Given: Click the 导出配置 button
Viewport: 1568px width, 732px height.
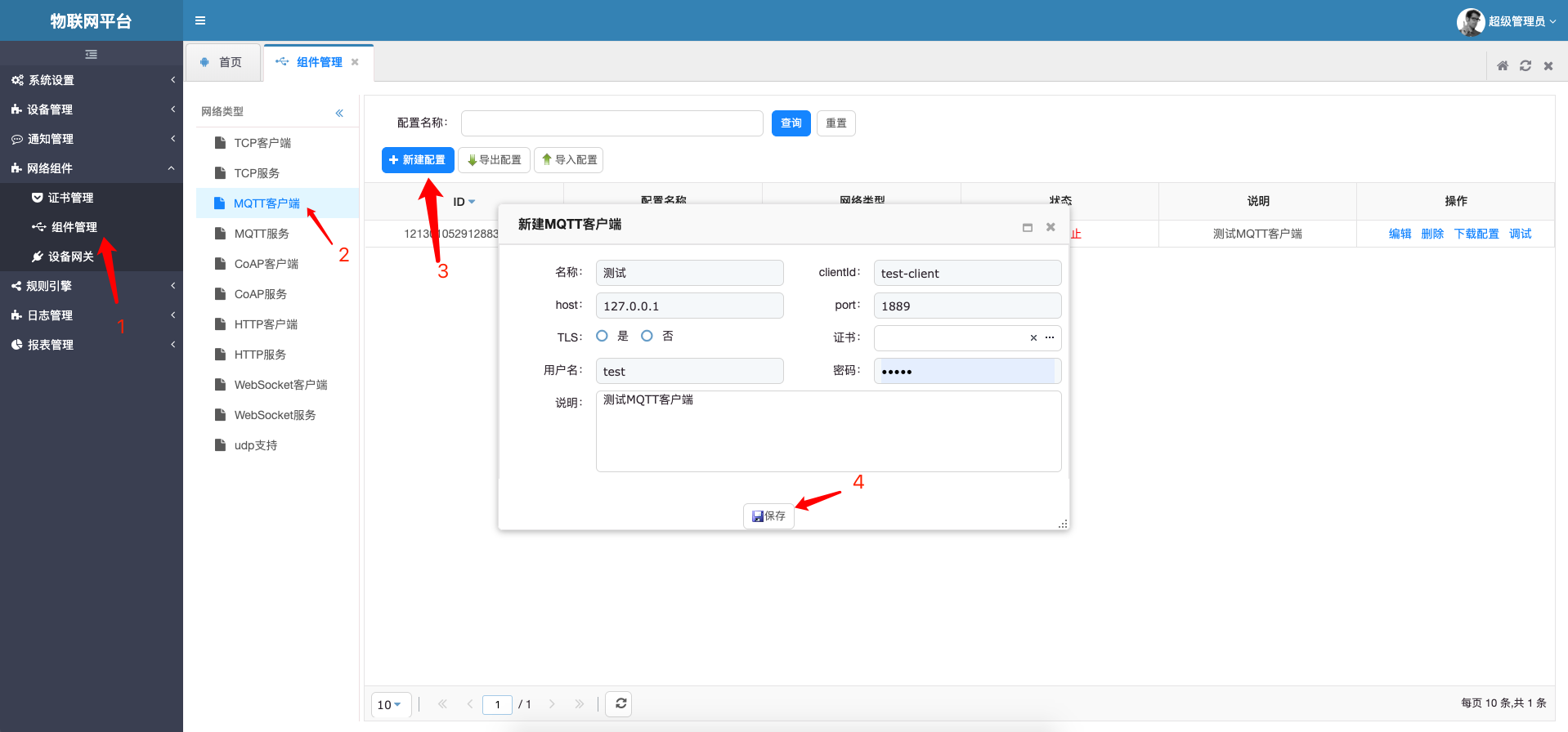Looking at the screenshot, I should pyautogui.click(x=494, y=160).
